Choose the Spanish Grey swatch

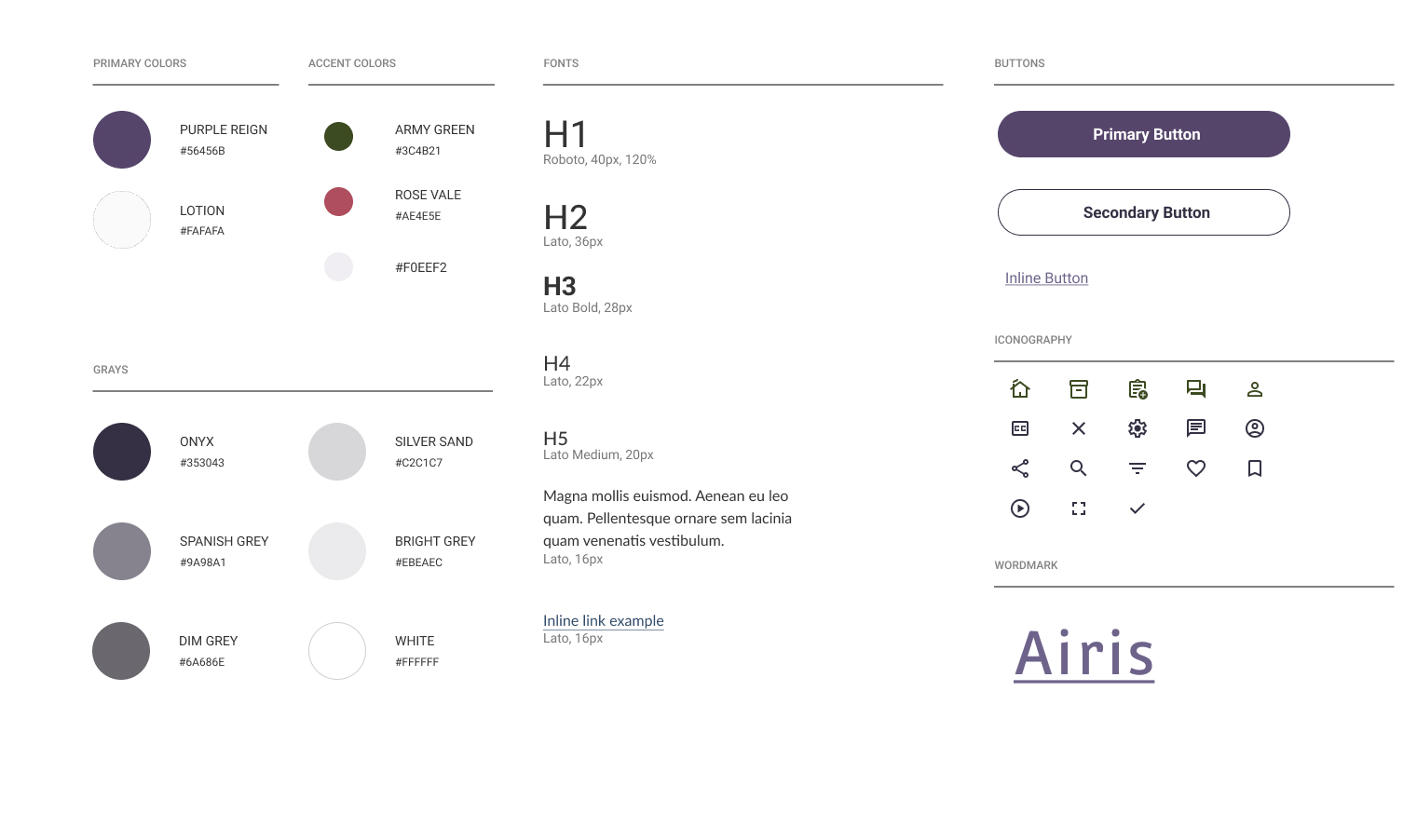(122, 551)
